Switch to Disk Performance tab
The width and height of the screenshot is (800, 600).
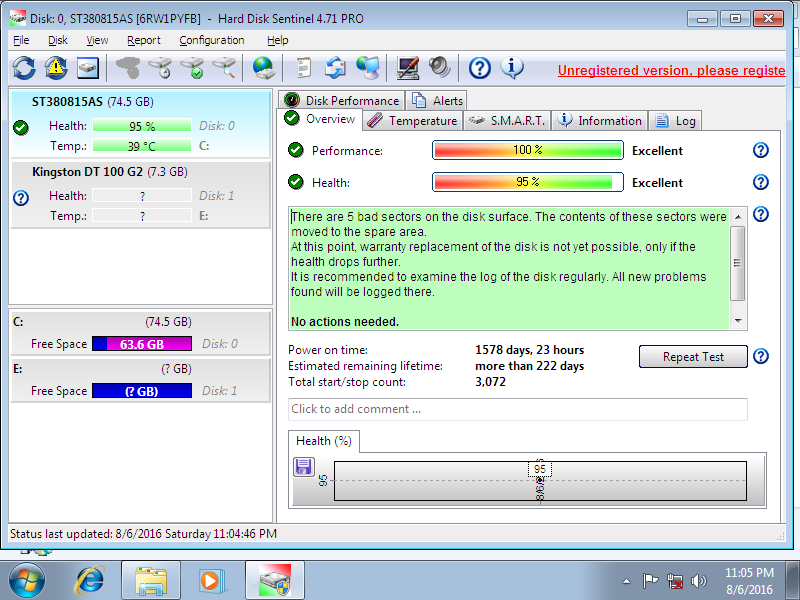point(342,101)
